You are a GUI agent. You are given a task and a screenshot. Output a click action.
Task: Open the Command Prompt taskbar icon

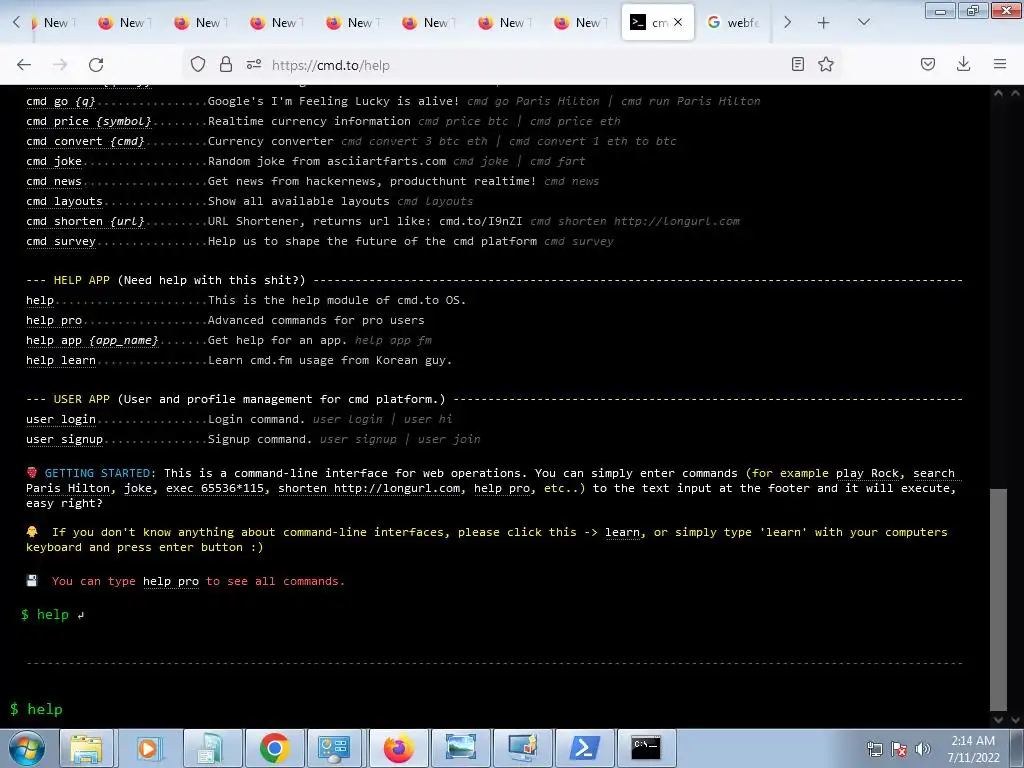(646, 748)
